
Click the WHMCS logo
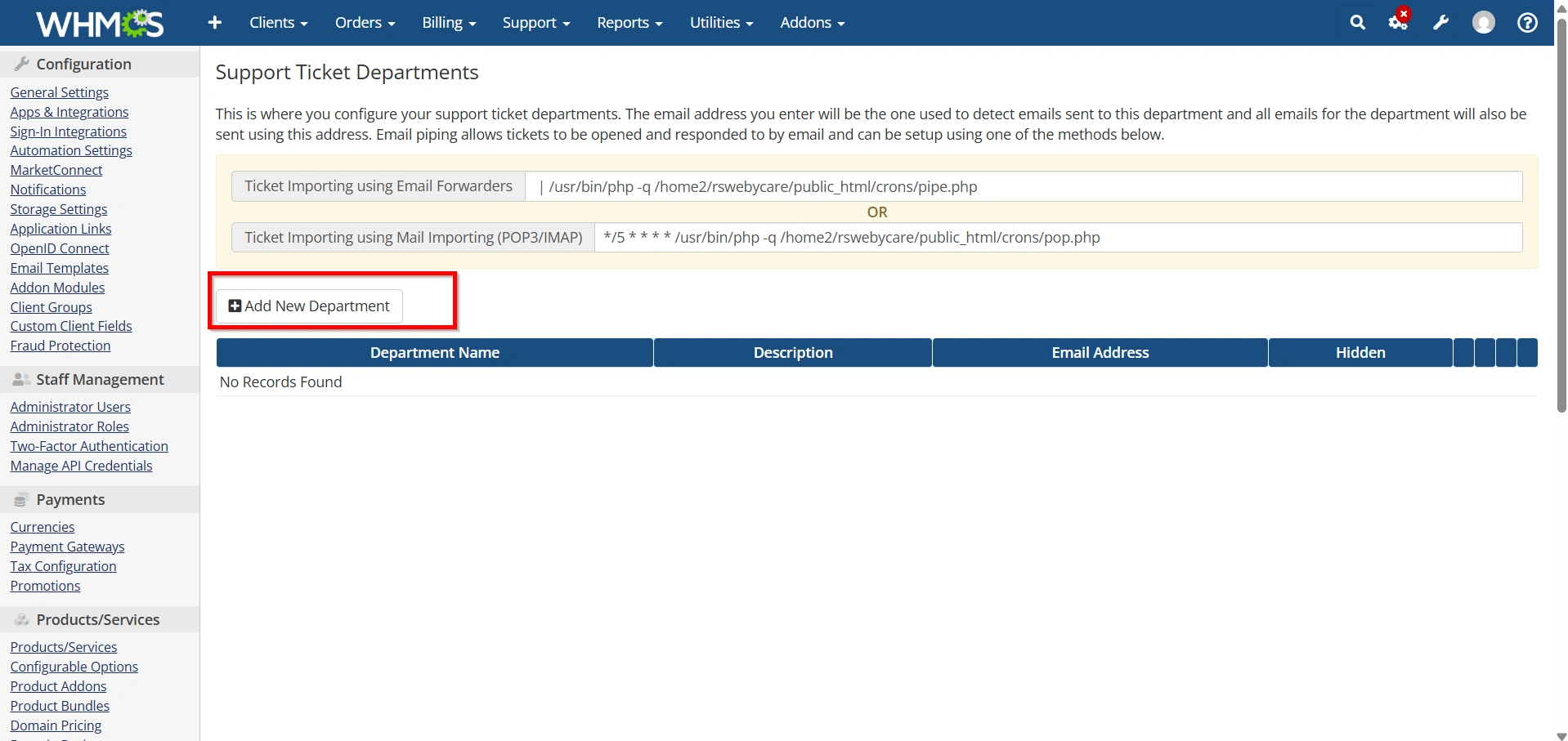point(100,23)
